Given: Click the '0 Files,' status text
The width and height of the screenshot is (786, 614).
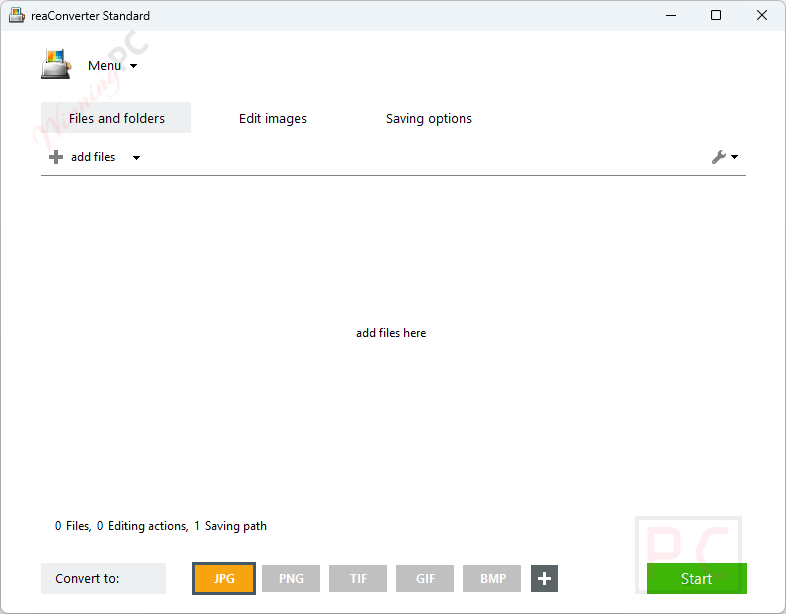Looking at the screenshot, I should (73, 526).
